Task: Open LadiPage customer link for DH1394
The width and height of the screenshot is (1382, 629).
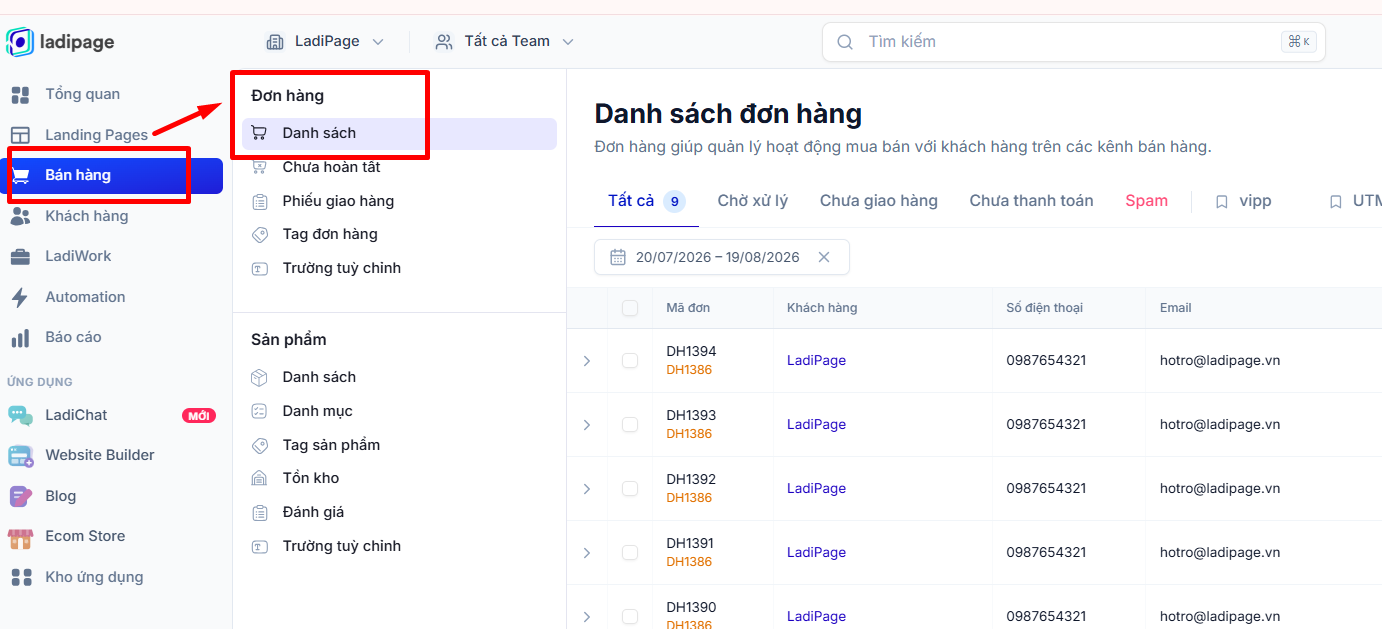Action: coord(816,361)
